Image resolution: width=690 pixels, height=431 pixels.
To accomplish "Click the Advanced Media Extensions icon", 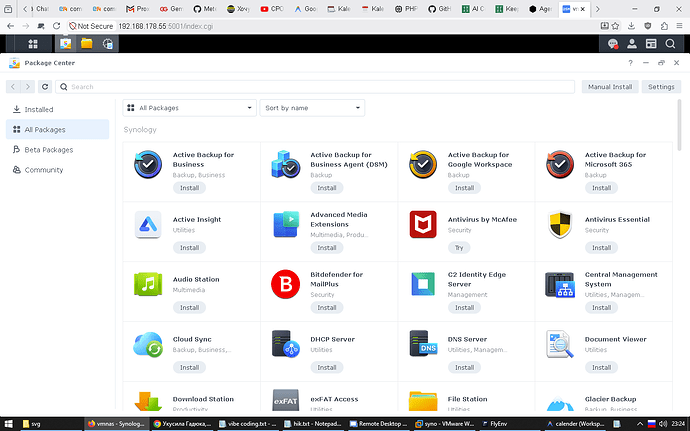I will pos(286,225).
